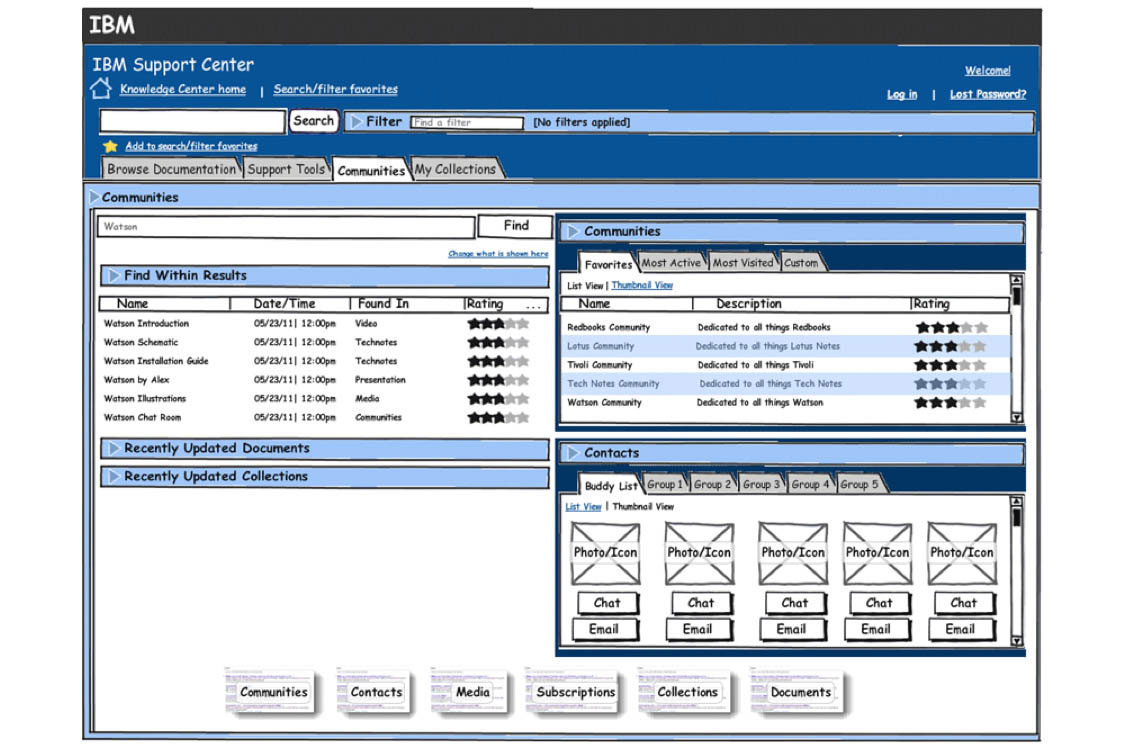The width and height of the screenshot is (1125, 750).
Task: Click the home icon beside Knowledge Center home
Action: [x=100, y=89]
